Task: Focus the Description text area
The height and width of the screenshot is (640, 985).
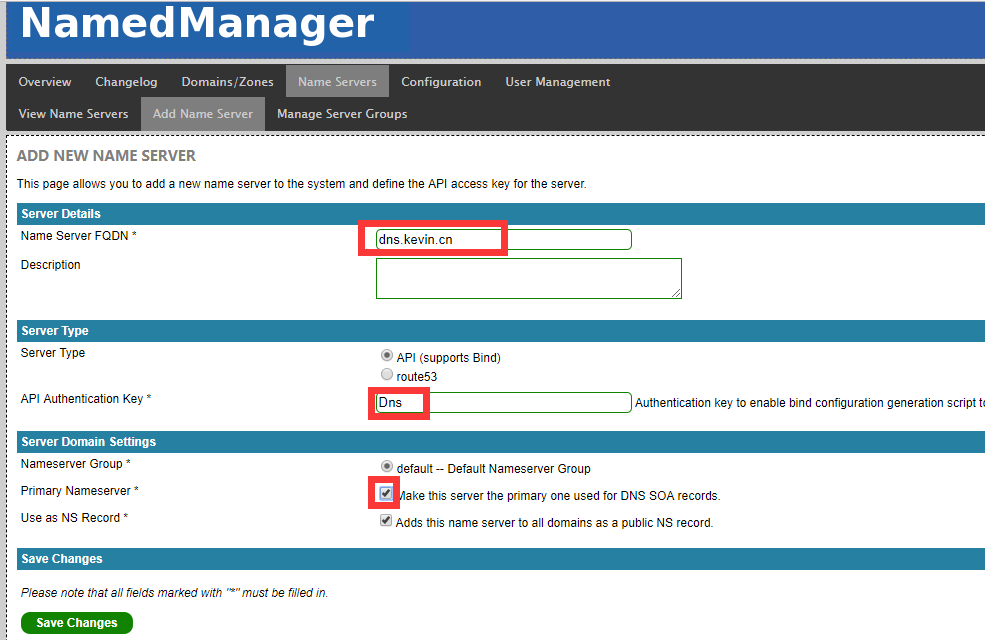Action: point(528,278)
